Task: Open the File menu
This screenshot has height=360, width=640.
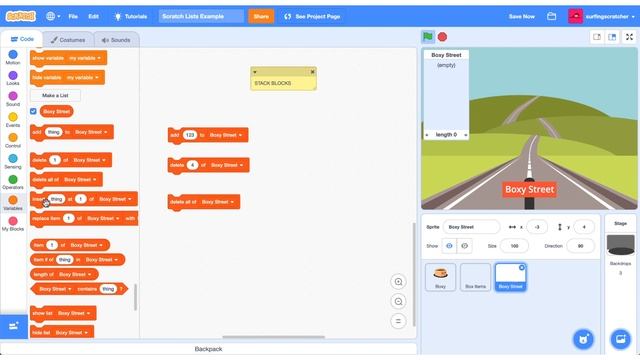Action: point(73,16)
